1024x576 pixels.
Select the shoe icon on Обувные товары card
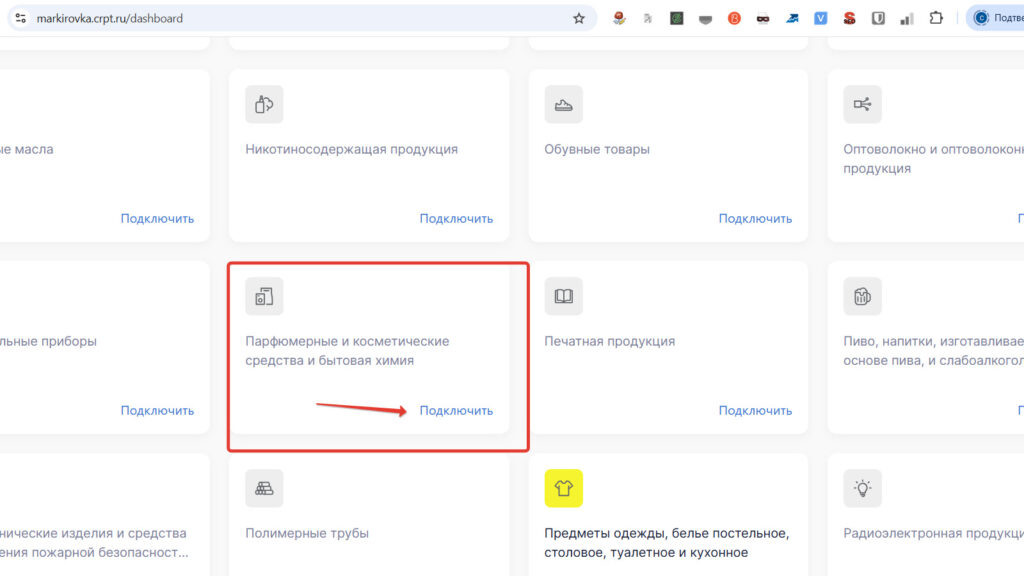pos(563,104)
